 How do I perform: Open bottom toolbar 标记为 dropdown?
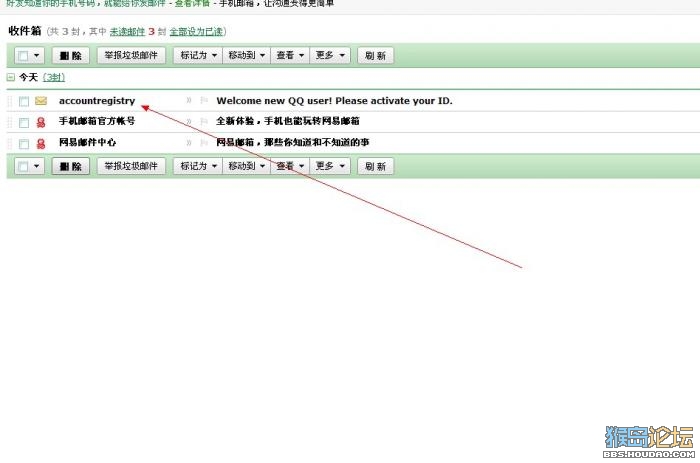(x=198, y=166)
